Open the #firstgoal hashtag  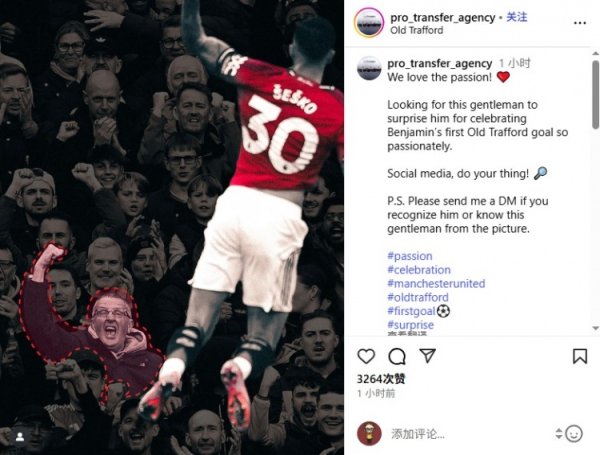411,311
